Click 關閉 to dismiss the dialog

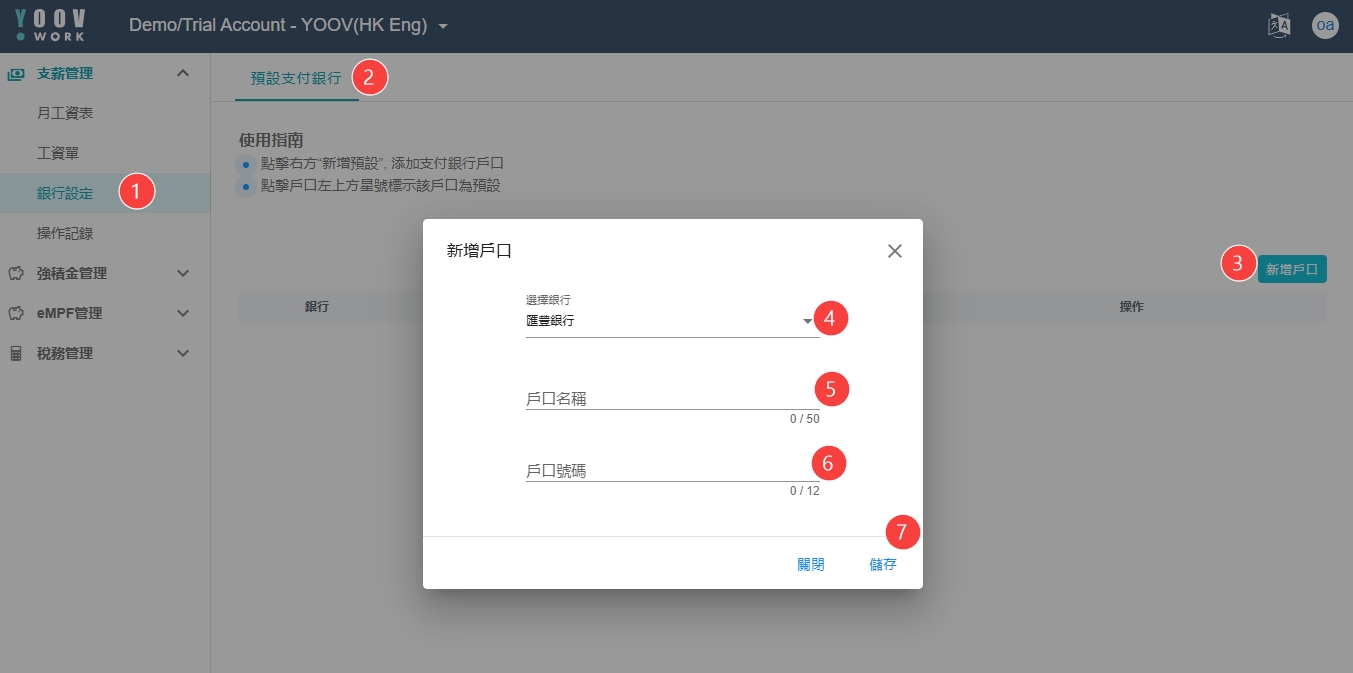coord(811,564)
